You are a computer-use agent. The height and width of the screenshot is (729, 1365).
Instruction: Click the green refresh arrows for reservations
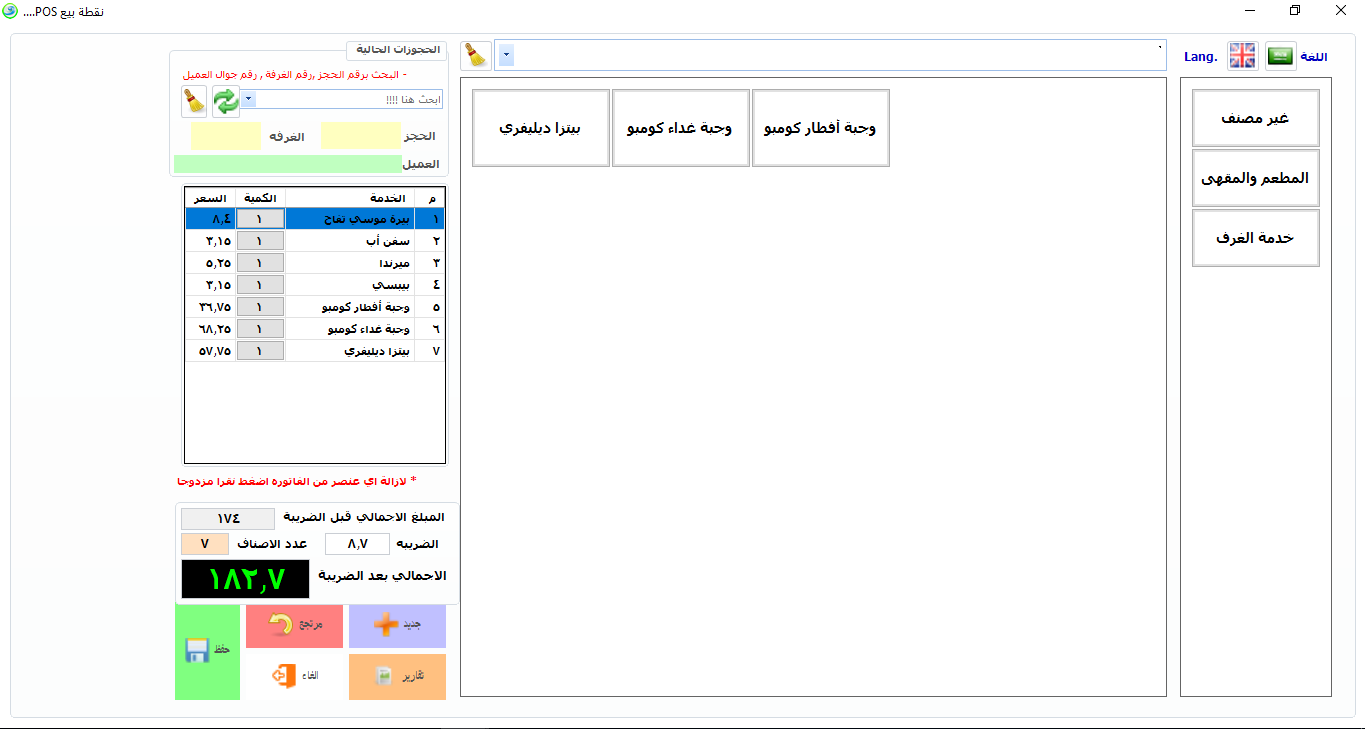(226, 101)
